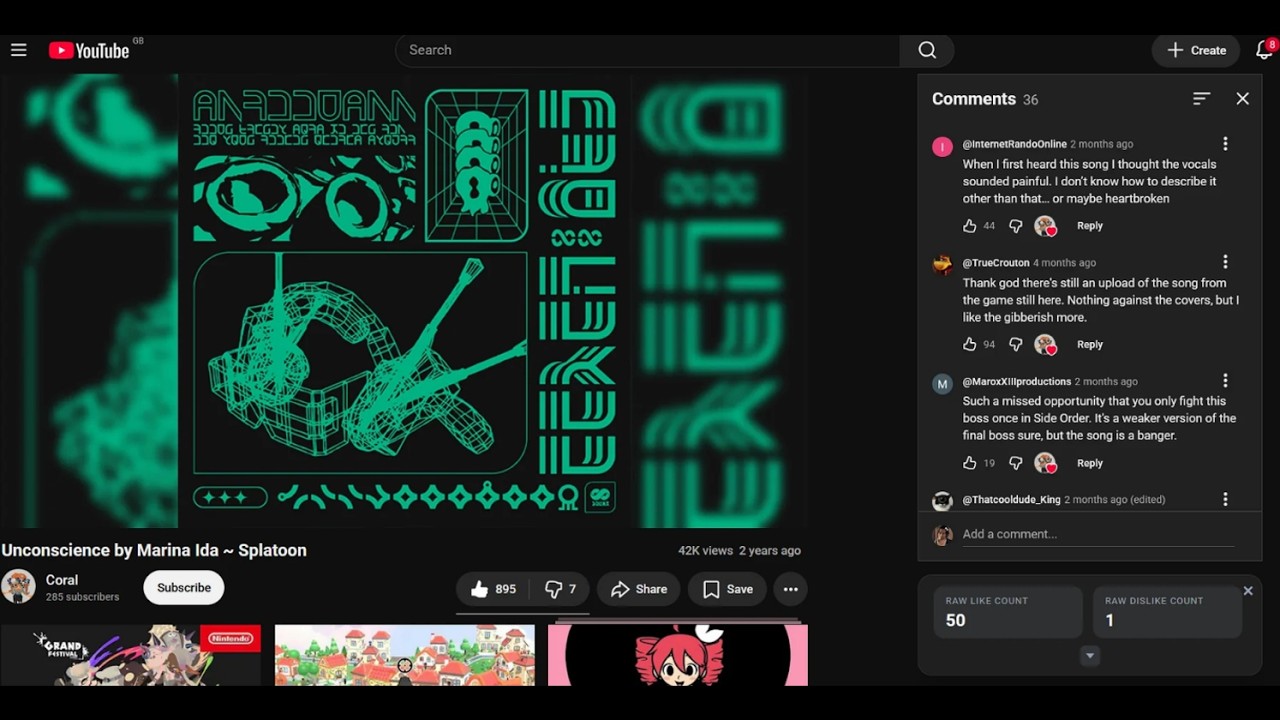Reply to InternetRandoOnline's comment
The height and width of the screenshot is (720, 1280).
coord(1089,226)
